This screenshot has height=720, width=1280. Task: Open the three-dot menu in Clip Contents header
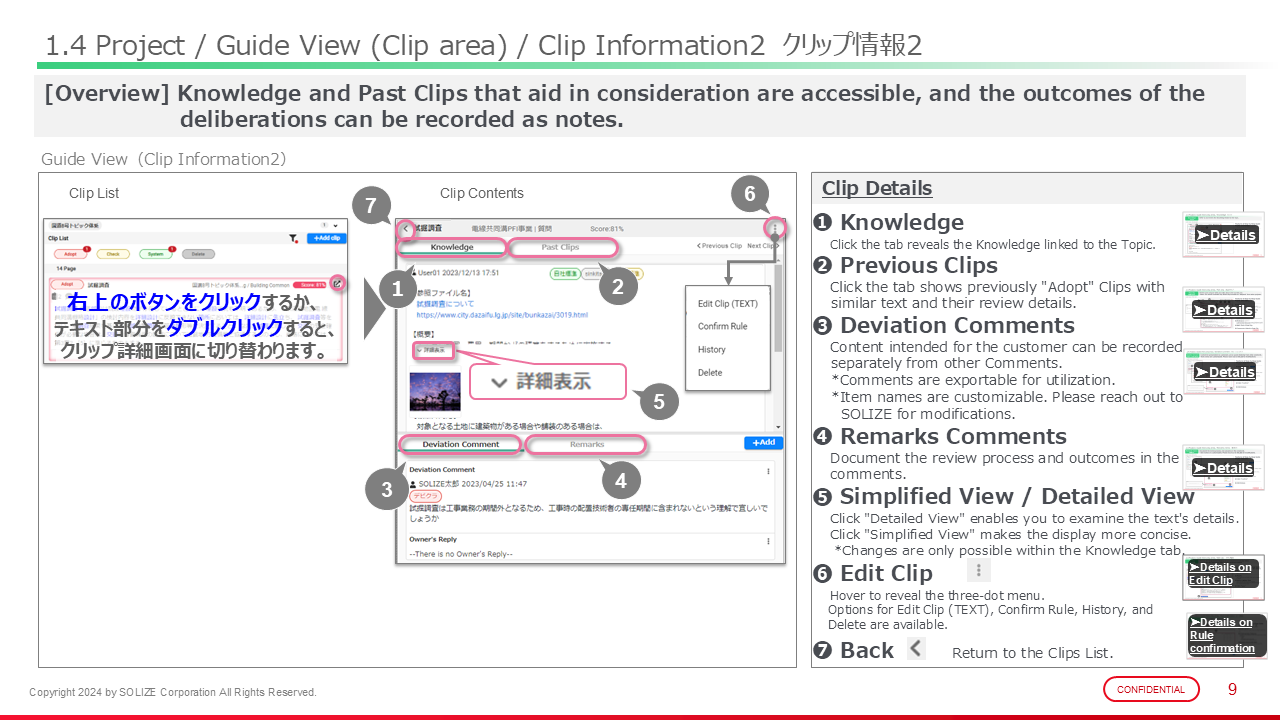click(x=774, y=229)
